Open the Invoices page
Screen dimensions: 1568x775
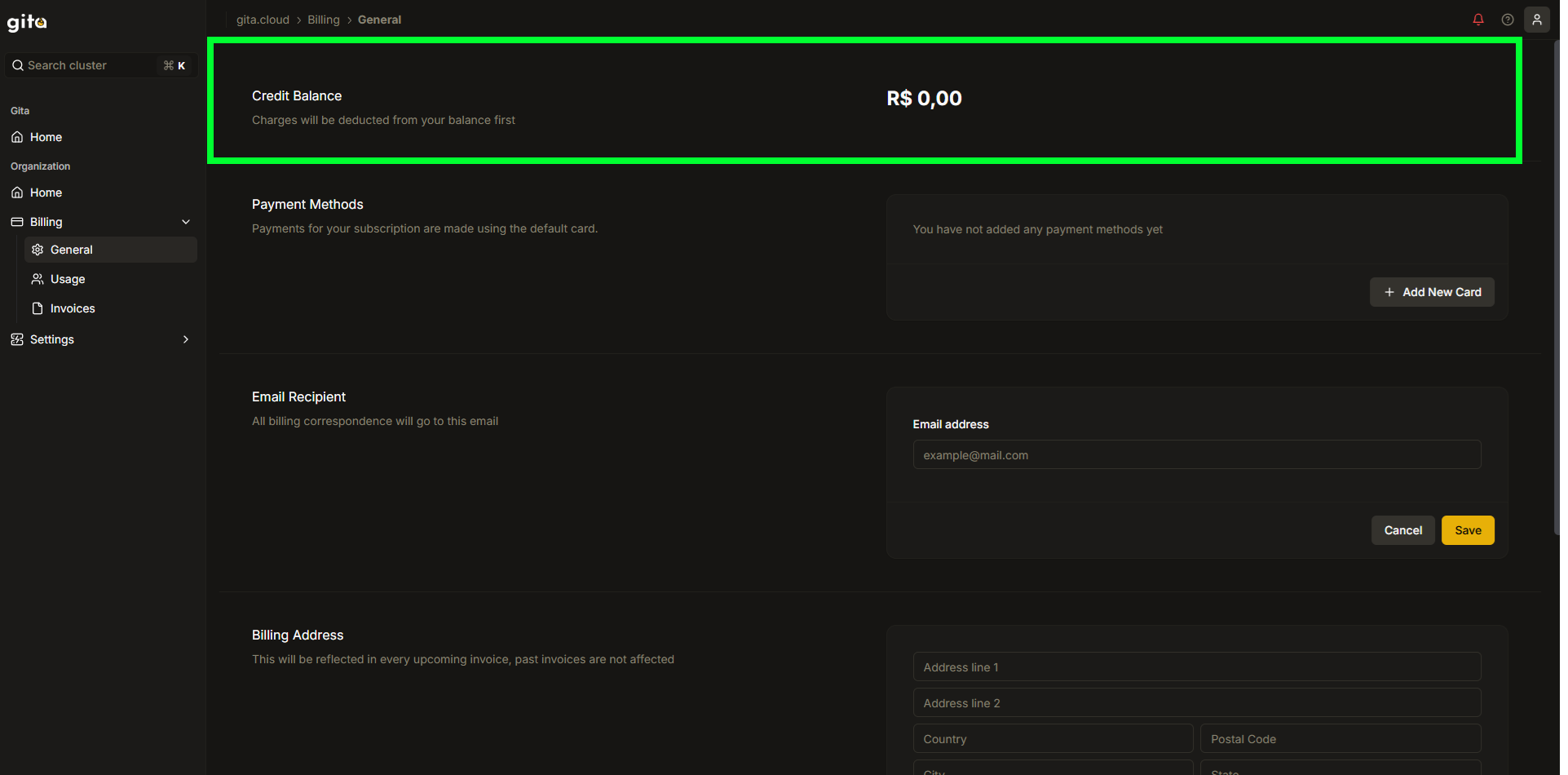click(111, 308)
